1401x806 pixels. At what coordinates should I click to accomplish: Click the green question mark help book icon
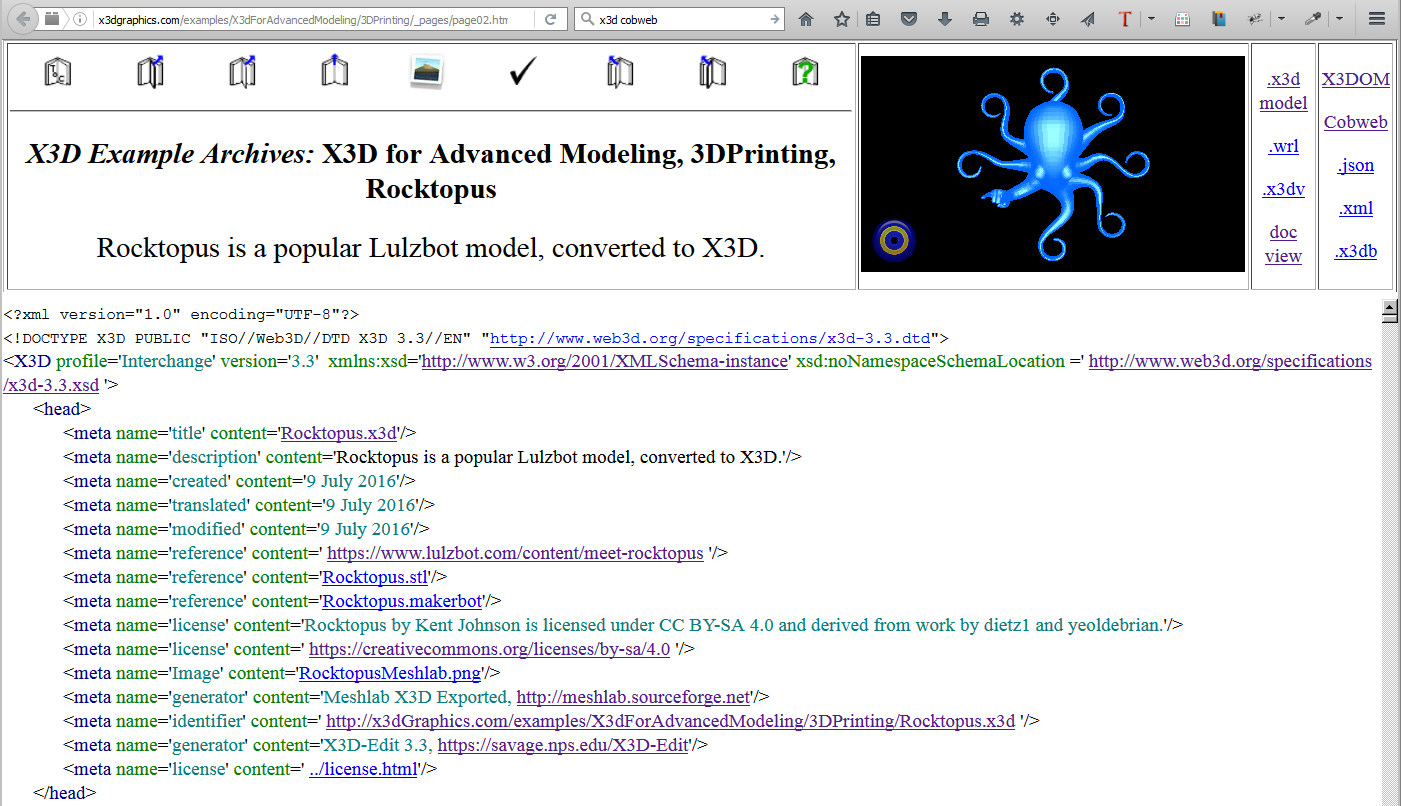805,72
